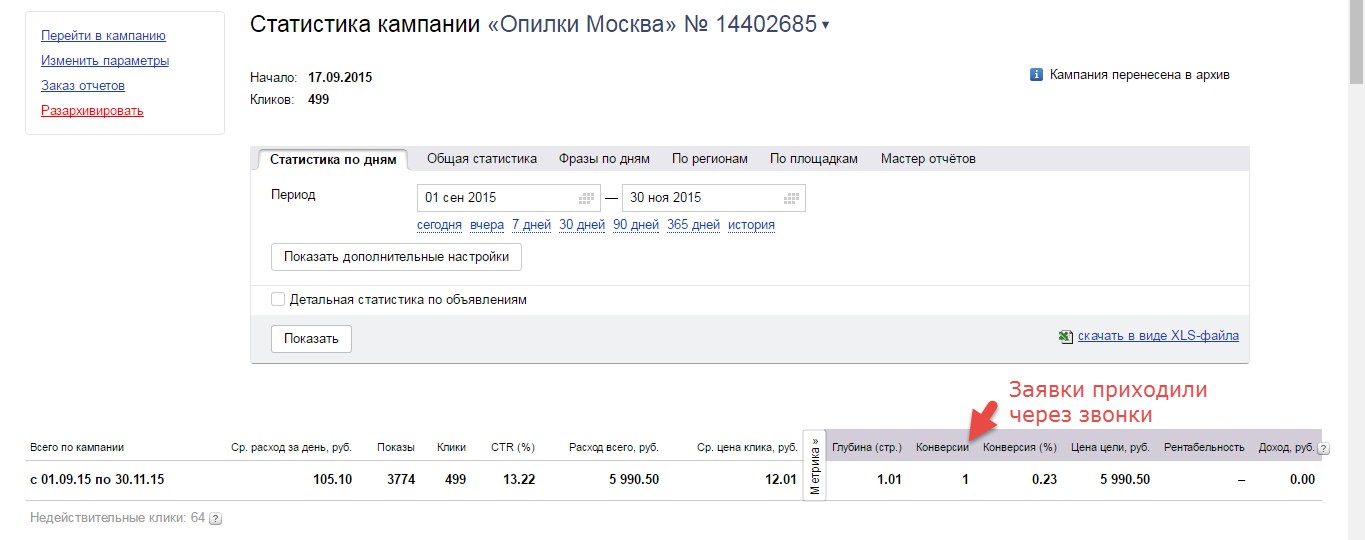1365x540 pixels.
Task: Select the сегодня period shortcut
Action: 439,225
